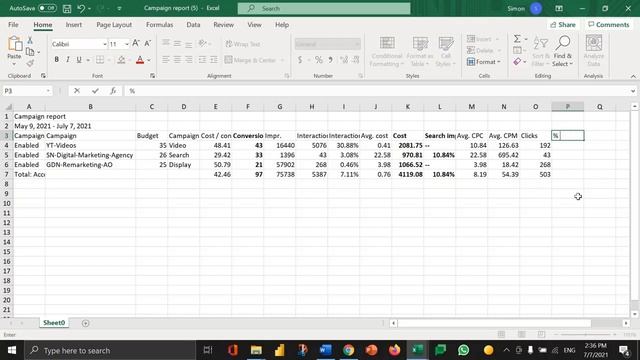Click the Cancel X formula bar icon
This screenshot has height=360, width=640.
coord(77,91)
